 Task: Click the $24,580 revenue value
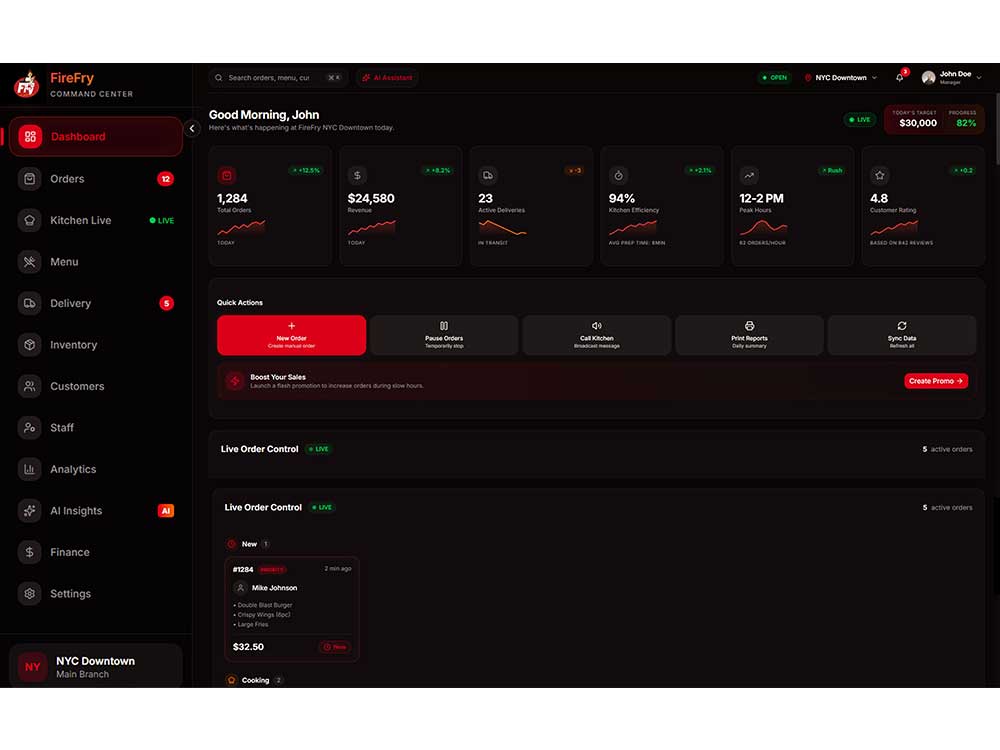[371, 198]
